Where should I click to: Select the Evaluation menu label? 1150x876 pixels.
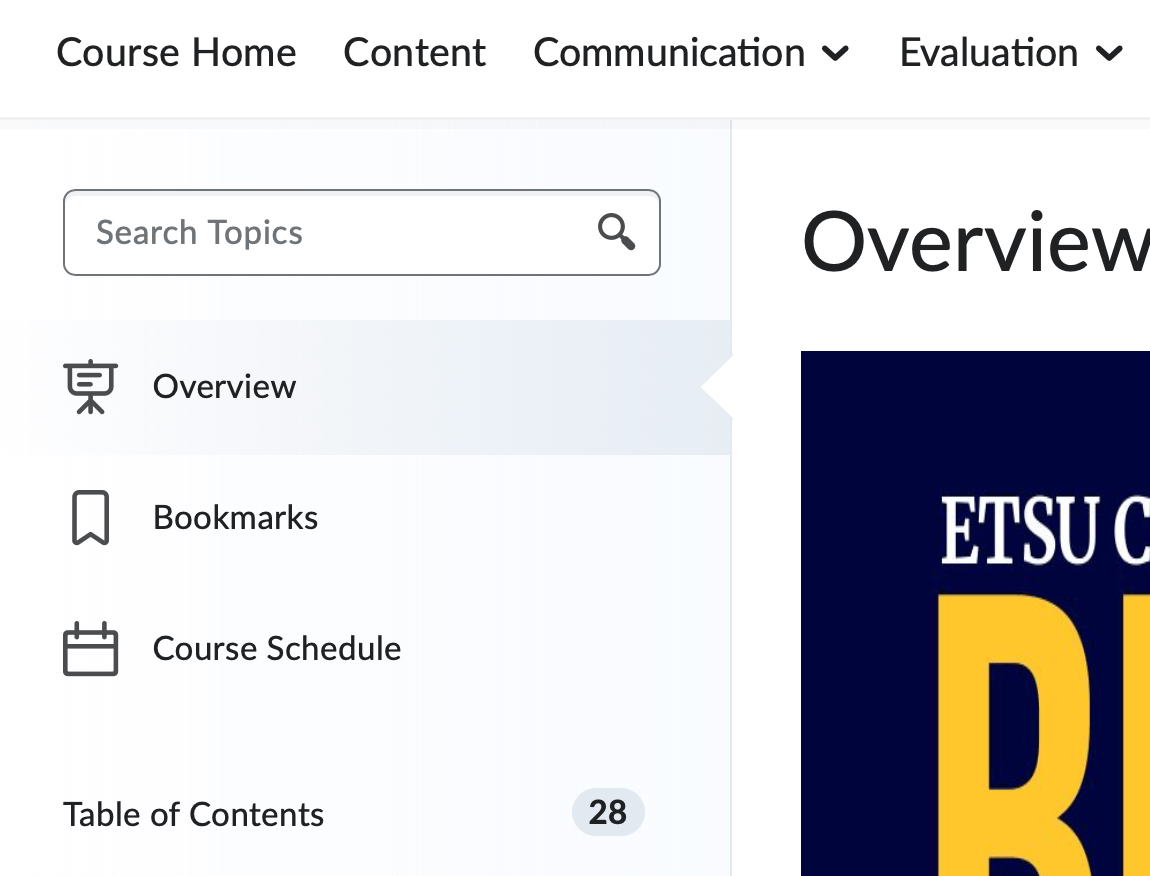point(988,52)
